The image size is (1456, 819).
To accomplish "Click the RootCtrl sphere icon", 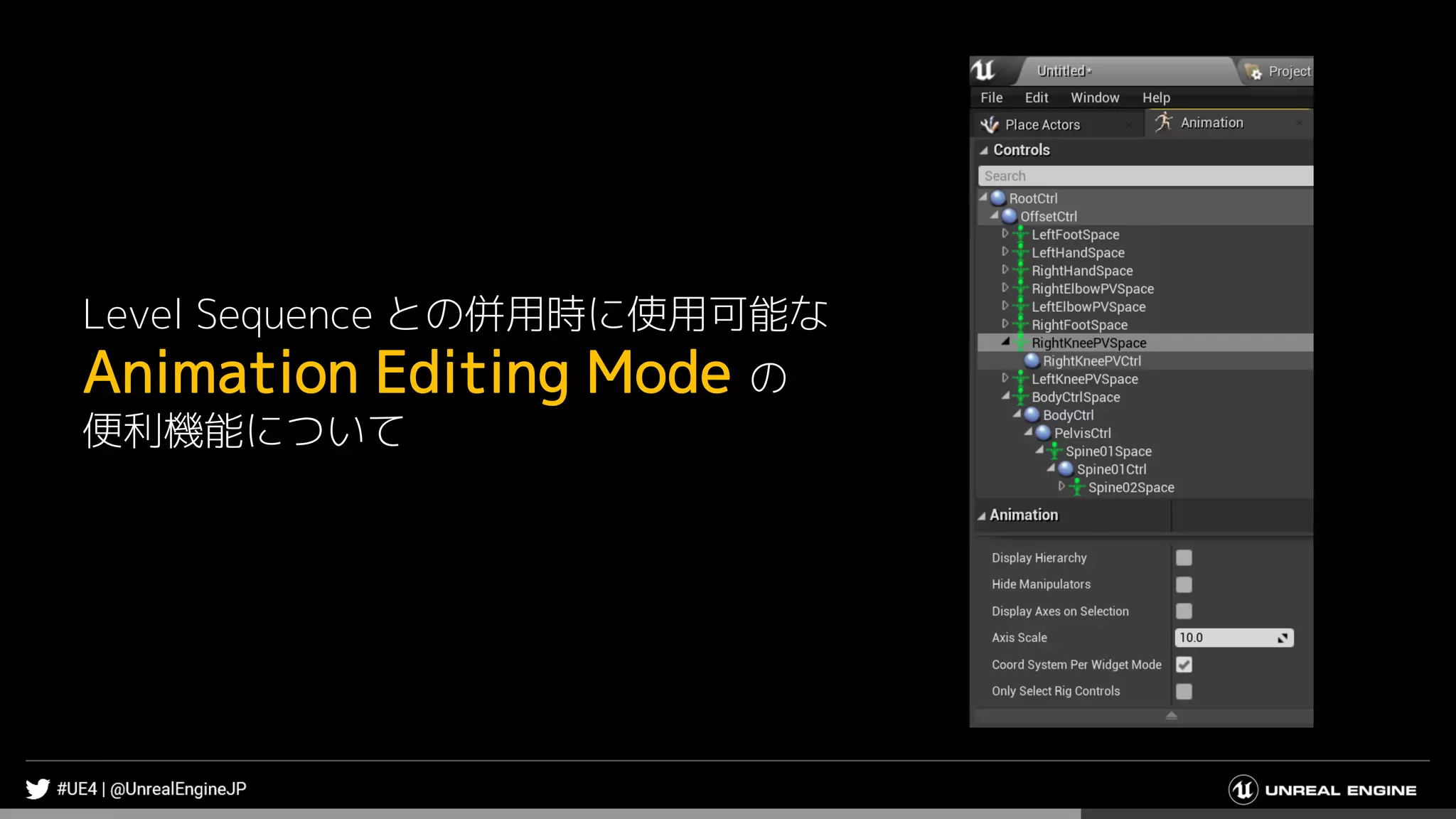I will coord(998,198).
